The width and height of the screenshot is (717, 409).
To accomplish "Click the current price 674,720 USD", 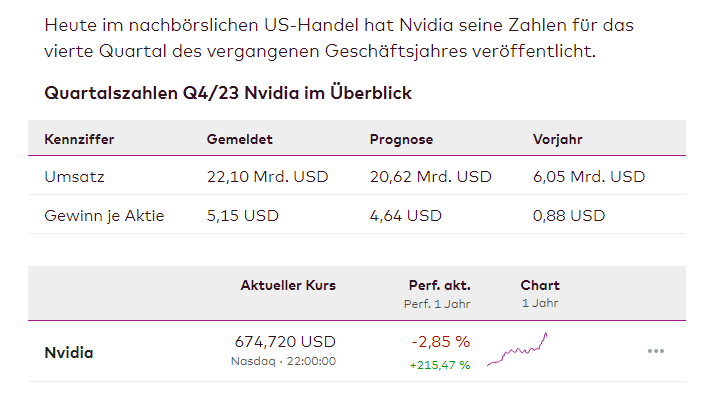I will point(285,341).
